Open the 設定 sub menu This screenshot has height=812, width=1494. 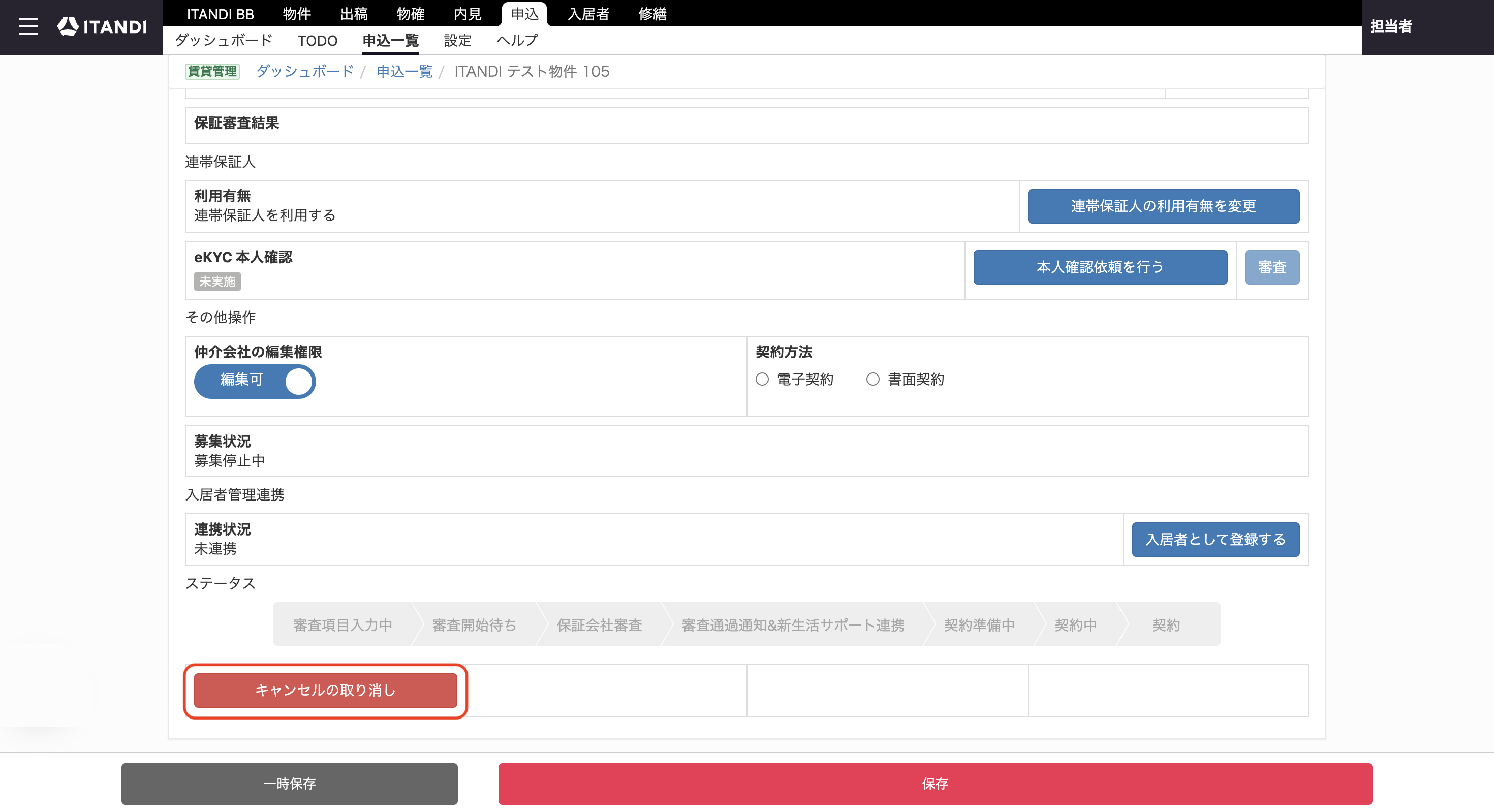pos(457,41)
